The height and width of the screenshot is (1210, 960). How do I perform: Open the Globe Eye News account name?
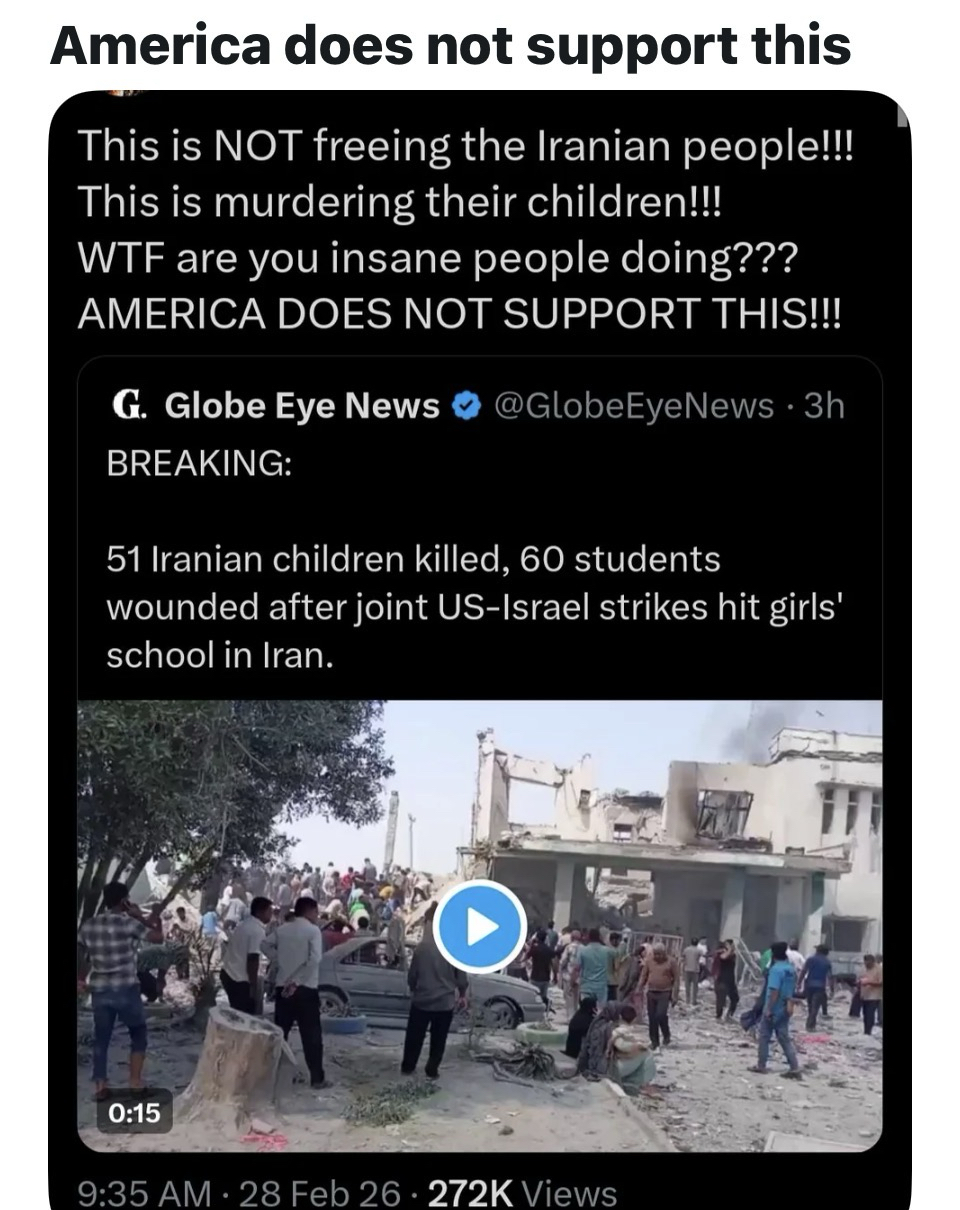pos(302,406)
